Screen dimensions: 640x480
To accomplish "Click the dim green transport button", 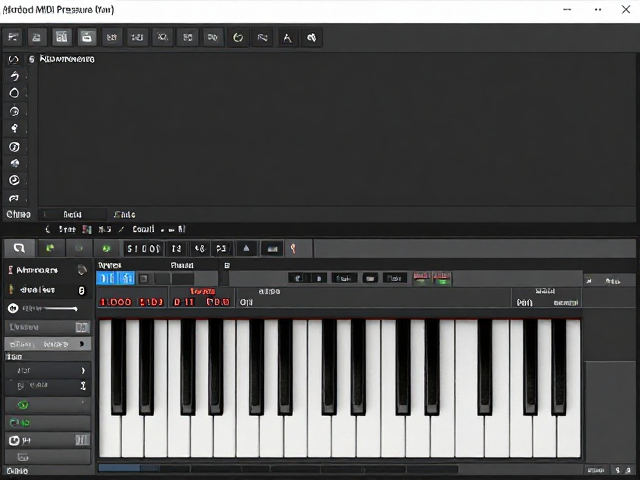I will pos(79,248).
